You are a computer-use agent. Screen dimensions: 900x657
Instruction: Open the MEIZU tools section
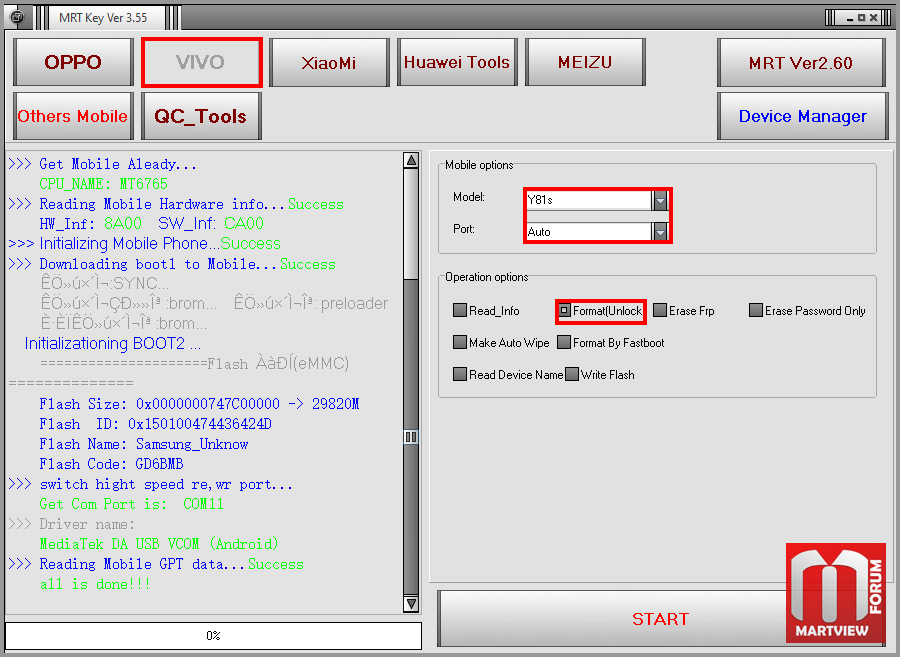pos(585,62)
